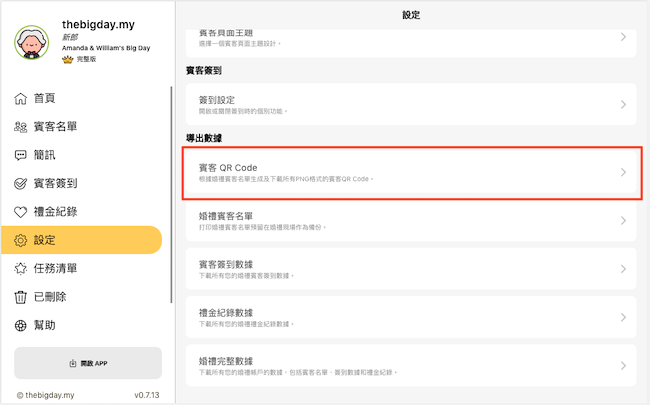This screenshot has width=650, height=405.
Task: Click the 簡訊 message bubble icon
Action: click(21, 155)
